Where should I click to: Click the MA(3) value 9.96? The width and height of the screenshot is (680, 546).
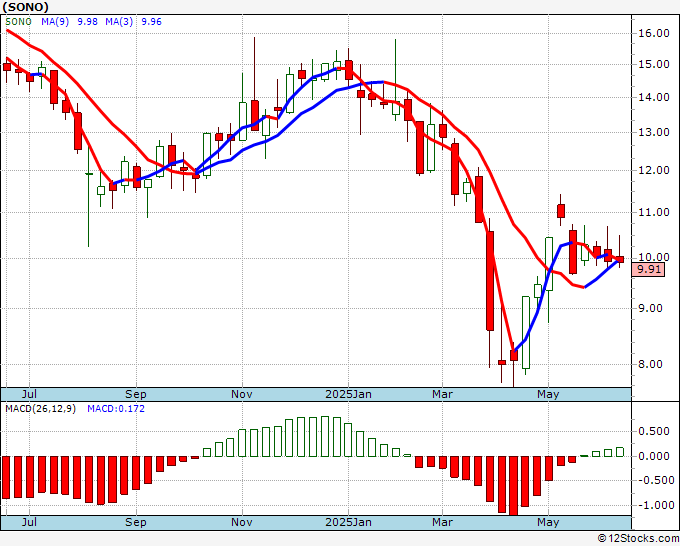[151, 22]
